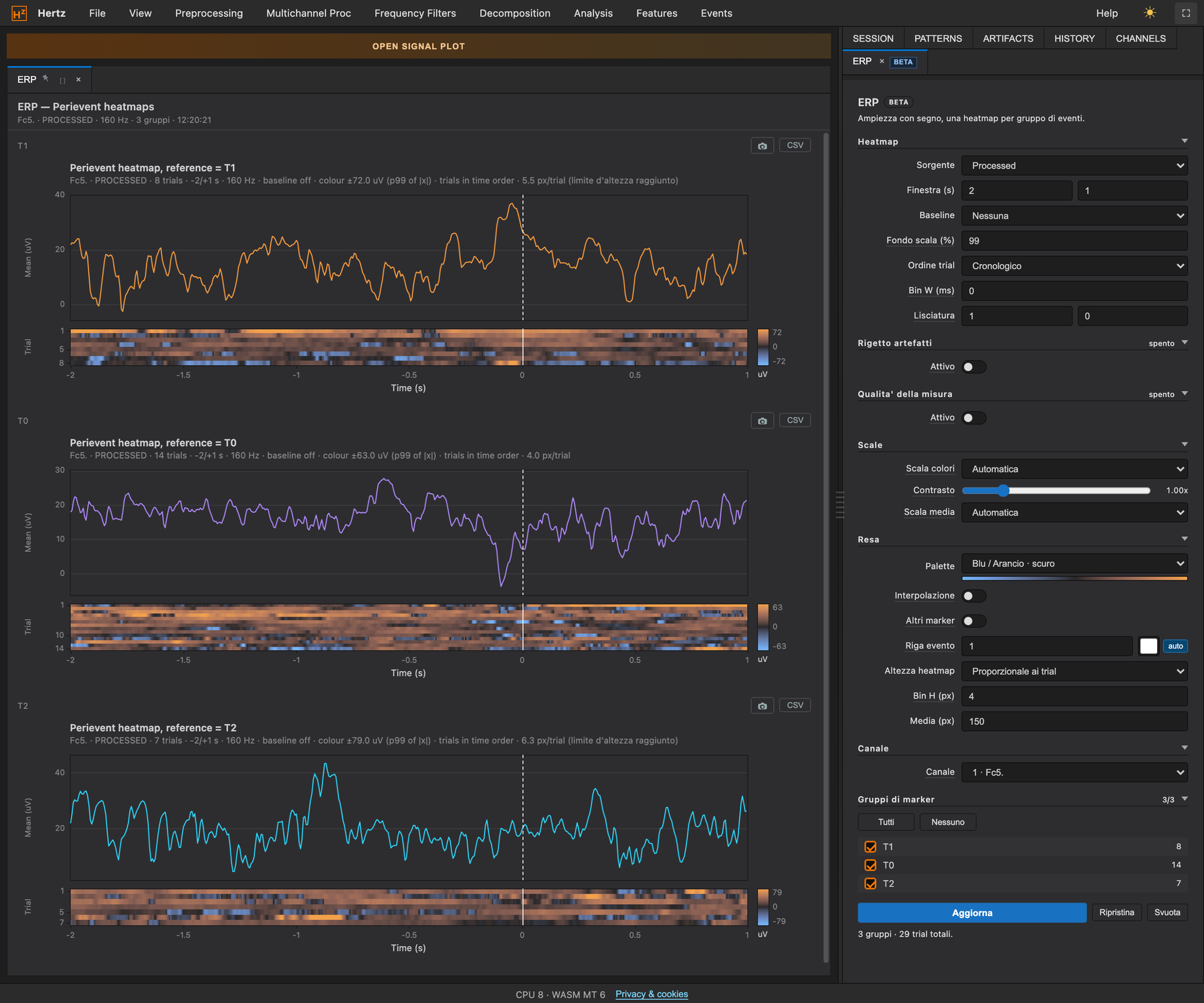
Task: Select all groups with Tutti
Action: tap(886, 822)
